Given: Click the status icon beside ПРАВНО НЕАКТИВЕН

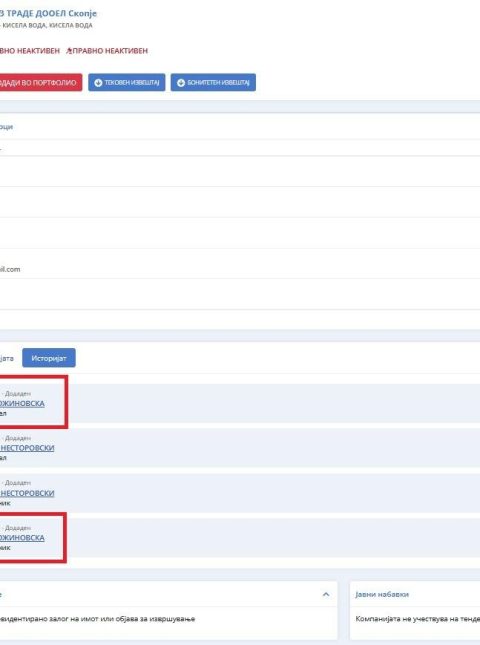Looking at the screenshot, I should 69,51.
